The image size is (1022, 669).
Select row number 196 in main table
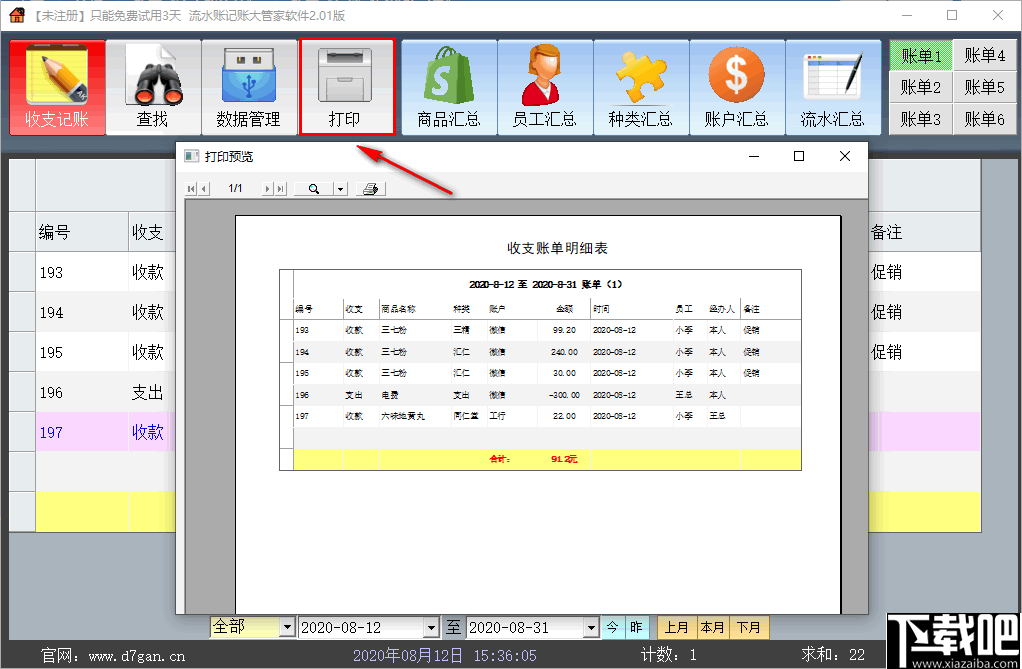51,393
